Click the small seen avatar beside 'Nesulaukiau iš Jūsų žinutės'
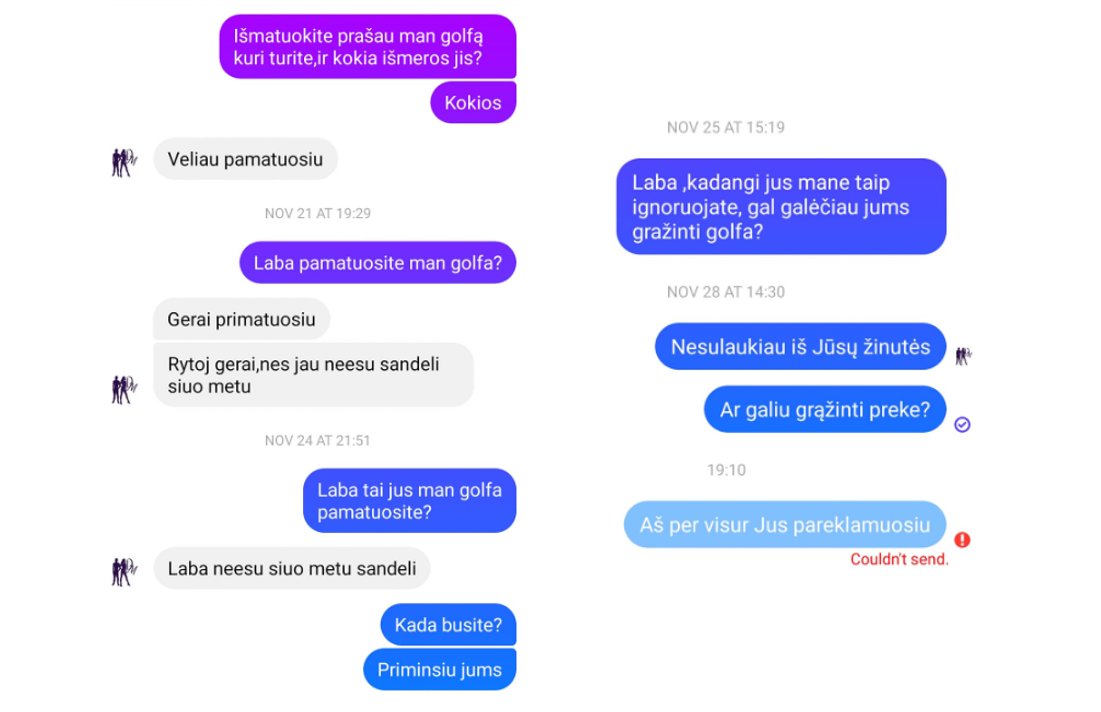 pos(963,356)
